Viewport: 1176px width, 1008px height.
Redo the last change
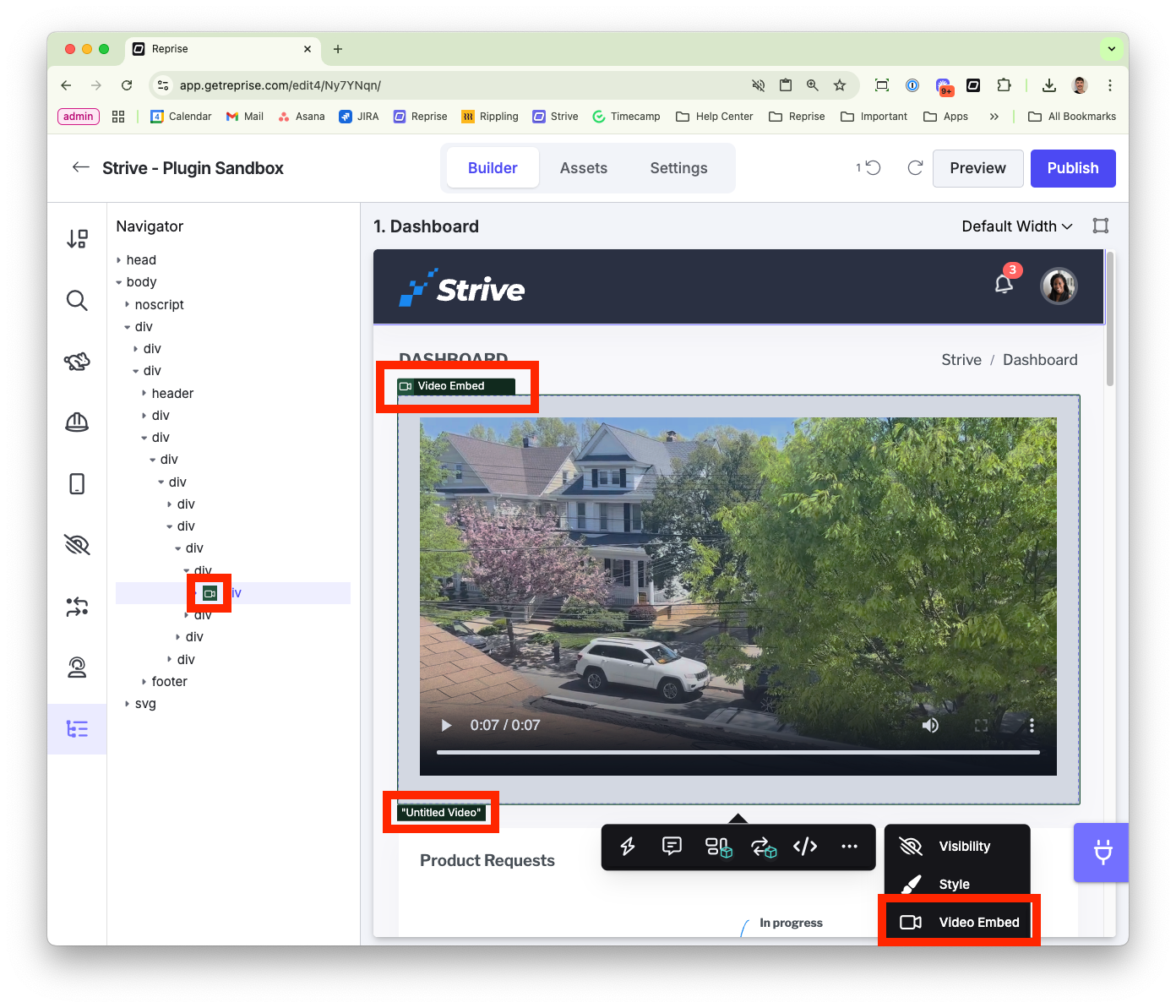(x=915, y=167)
